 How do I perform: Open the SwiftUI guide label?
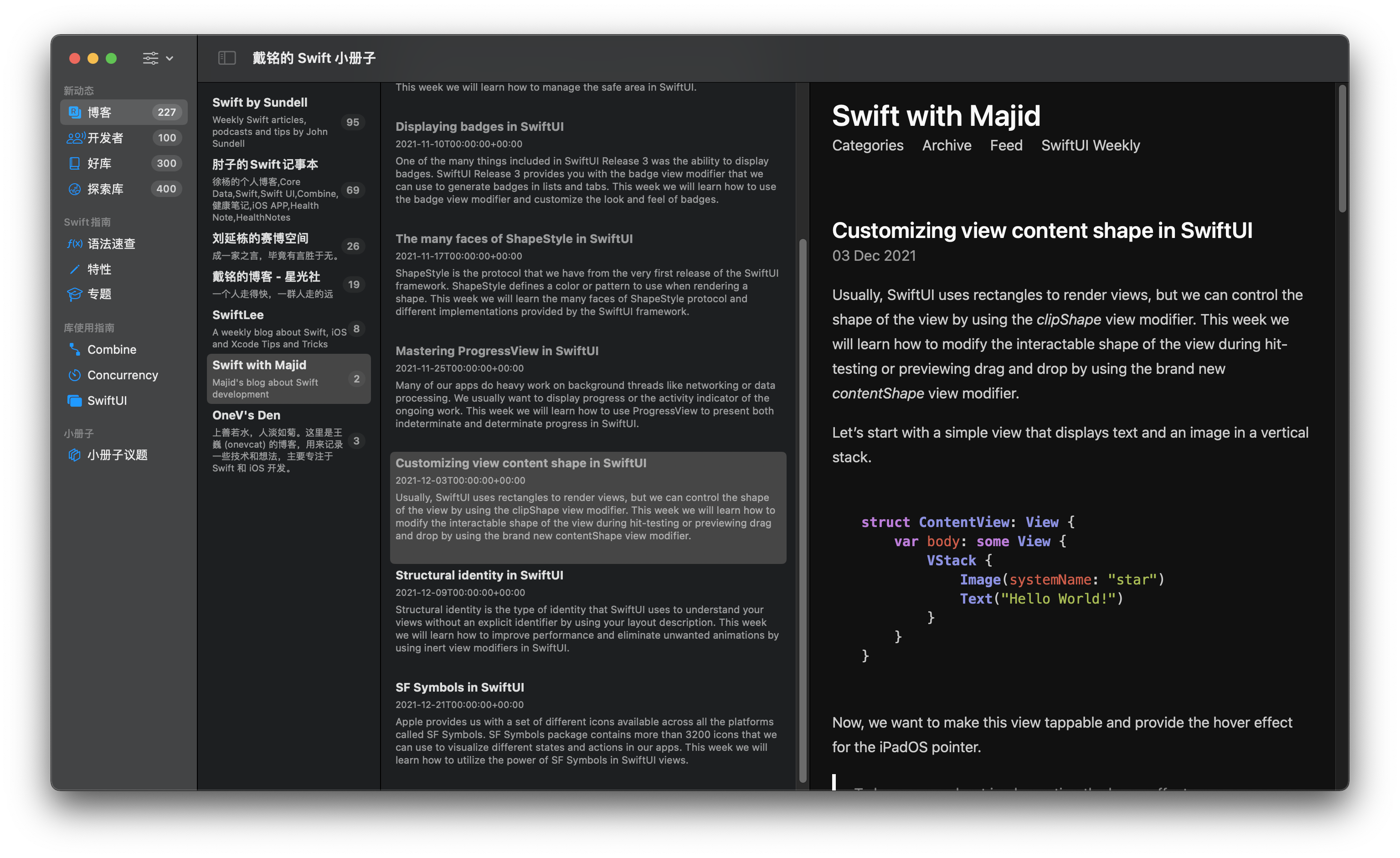click(107, 401)
